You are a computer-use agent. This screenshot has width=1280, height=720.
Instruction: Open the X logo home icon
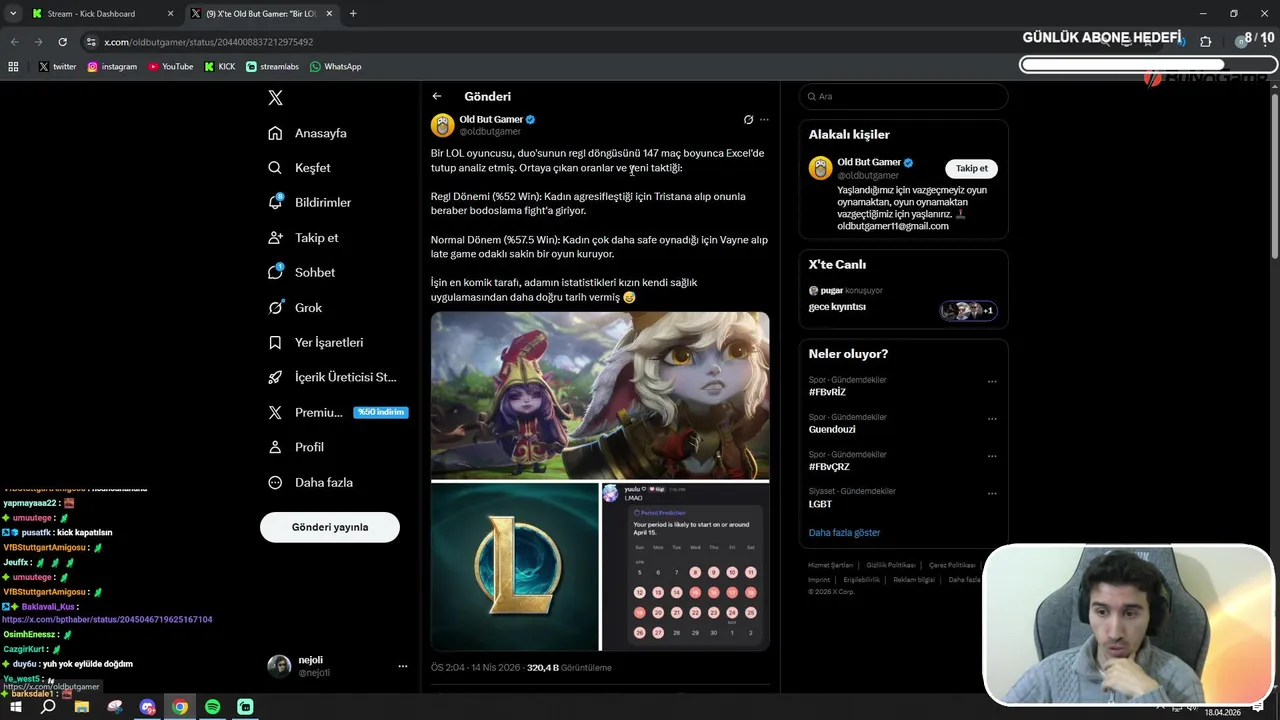pyautogui.click(x=276, y=98)
